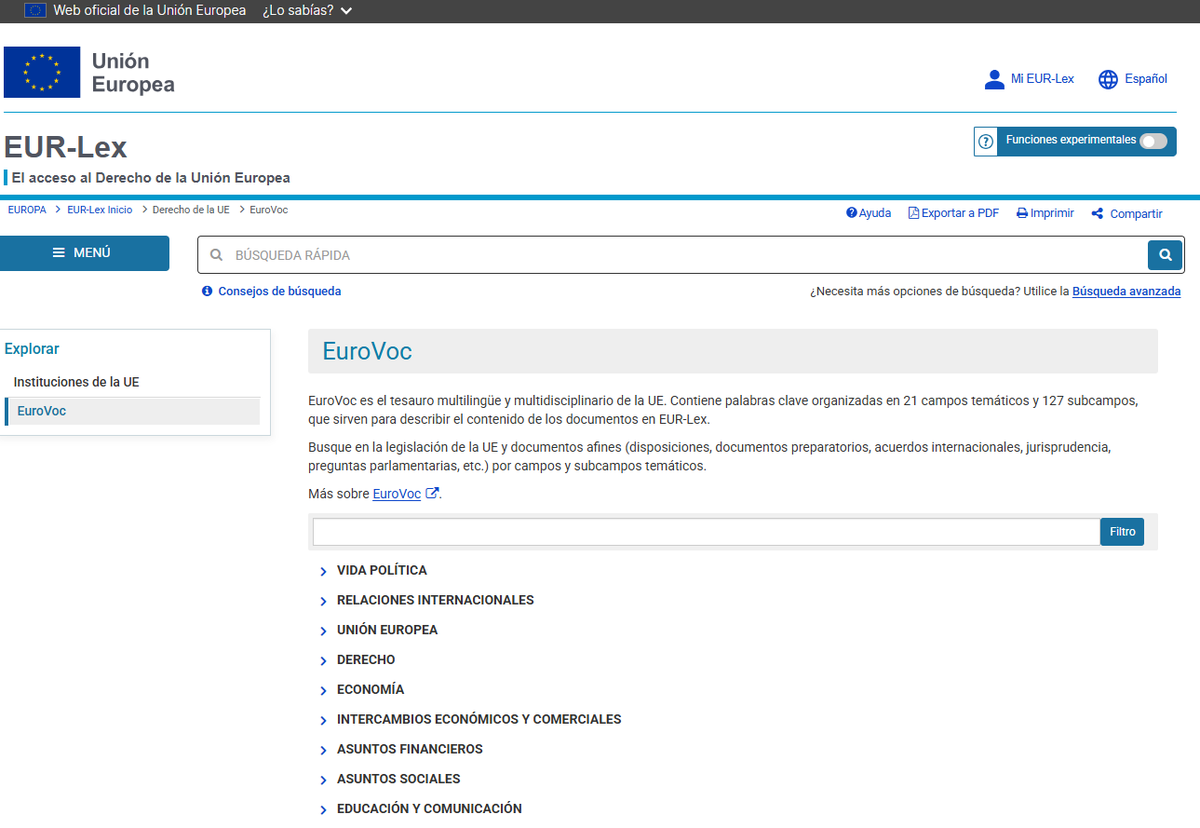Image resolution: width=1200 pixels, height=828 pixels.
Task: Open Mi EUR-Lex link
Action: click(1042, 79)
